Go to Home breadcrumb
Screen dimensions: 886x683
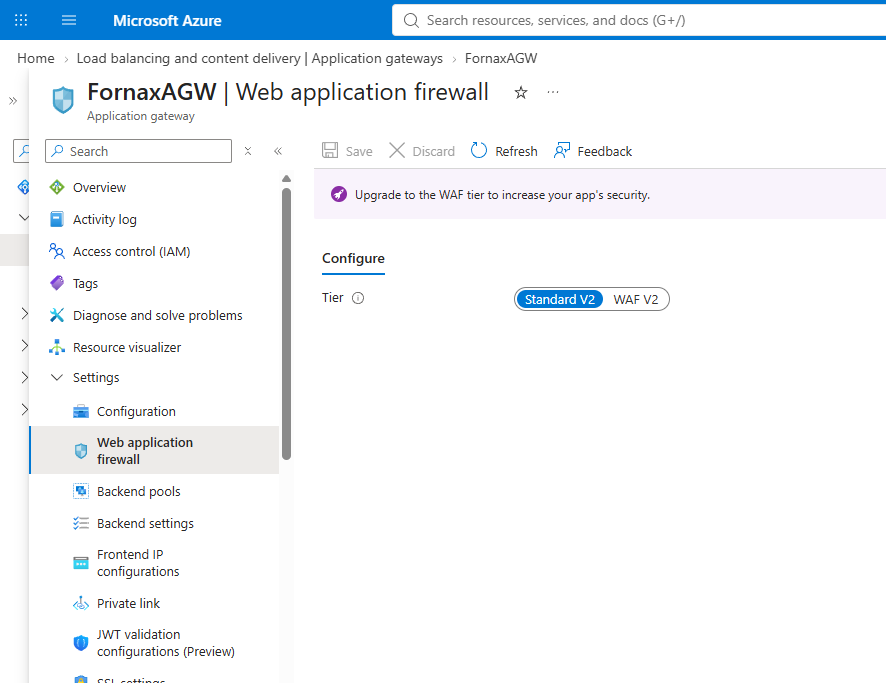pyautogui.click(x=36, y=58)
